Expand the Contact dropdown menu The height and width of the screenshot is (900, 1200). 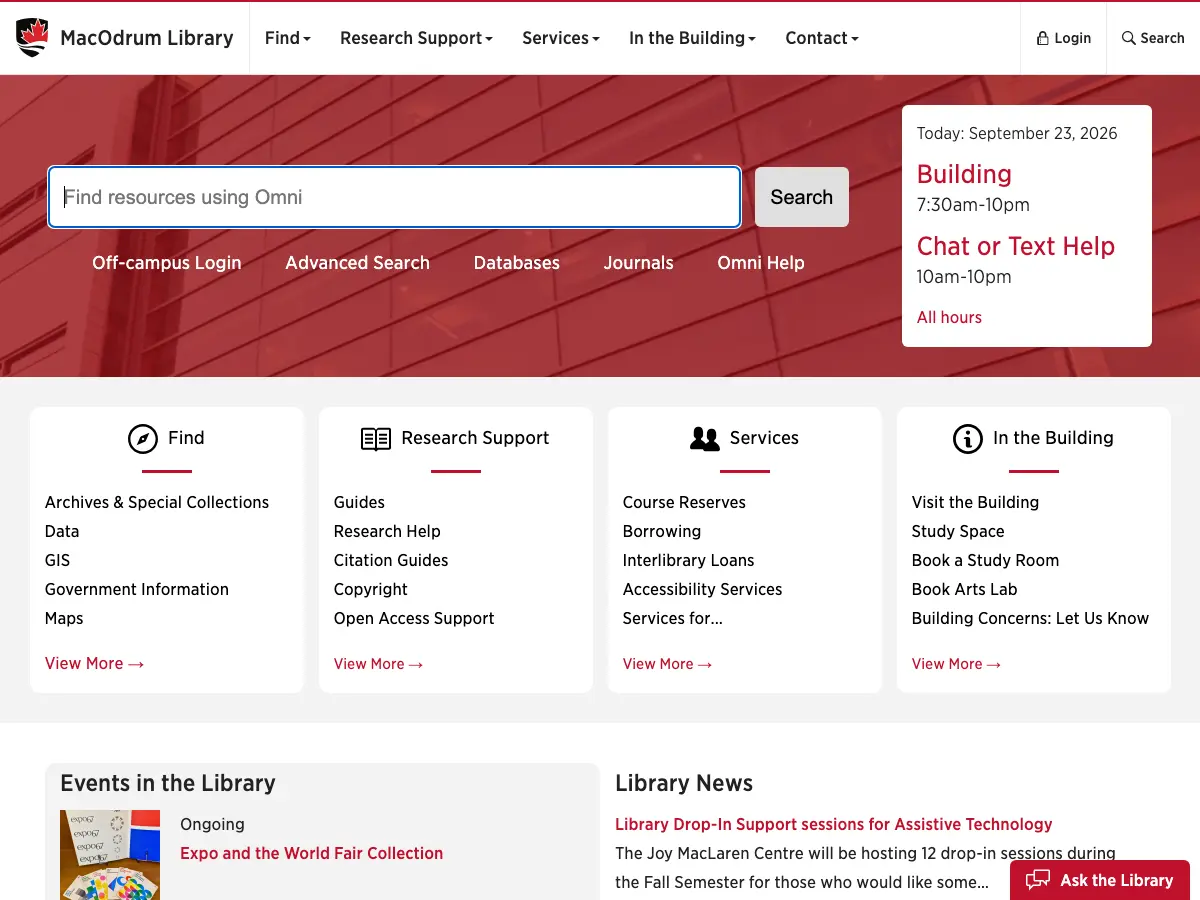click(822, 38)
